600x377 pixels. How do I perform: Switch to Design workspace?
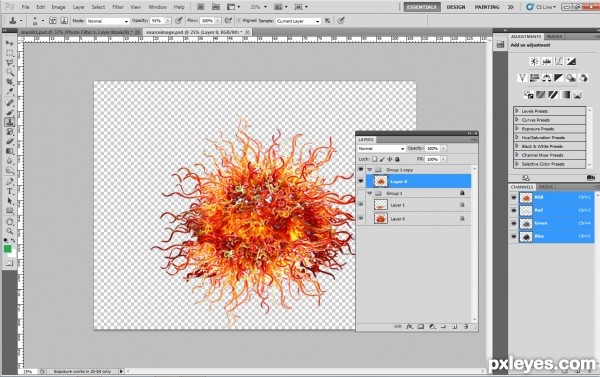[456, 7]
